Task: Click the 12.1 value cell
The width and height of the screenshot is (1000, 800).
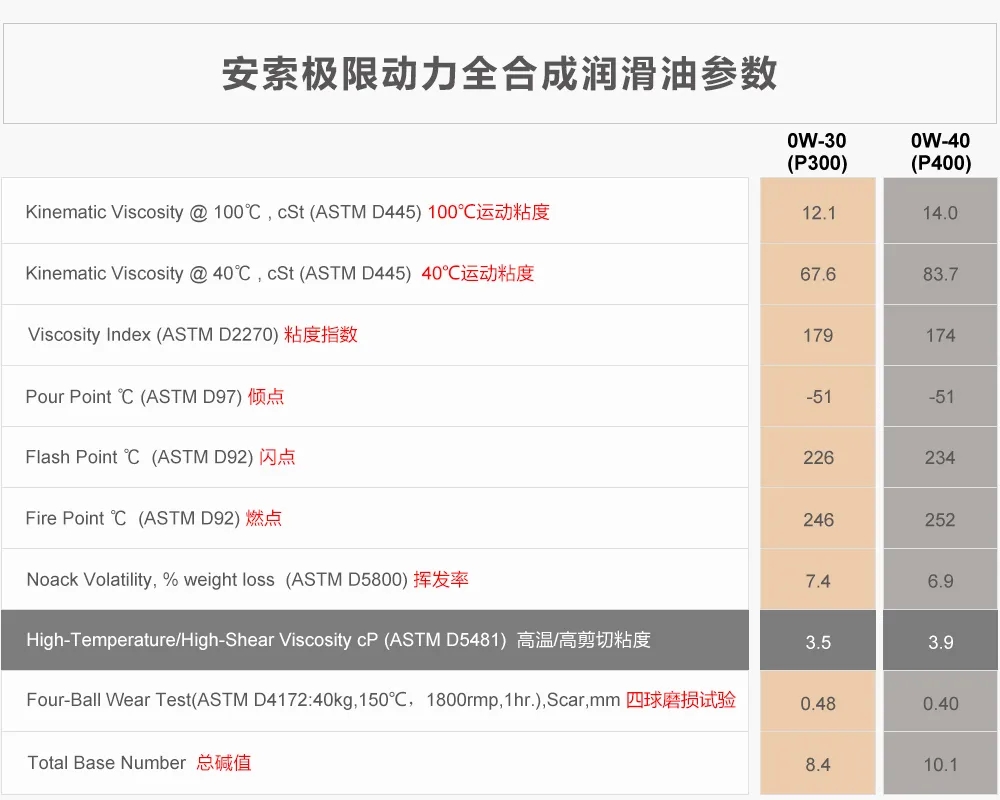Action: (x=818, y=212)
